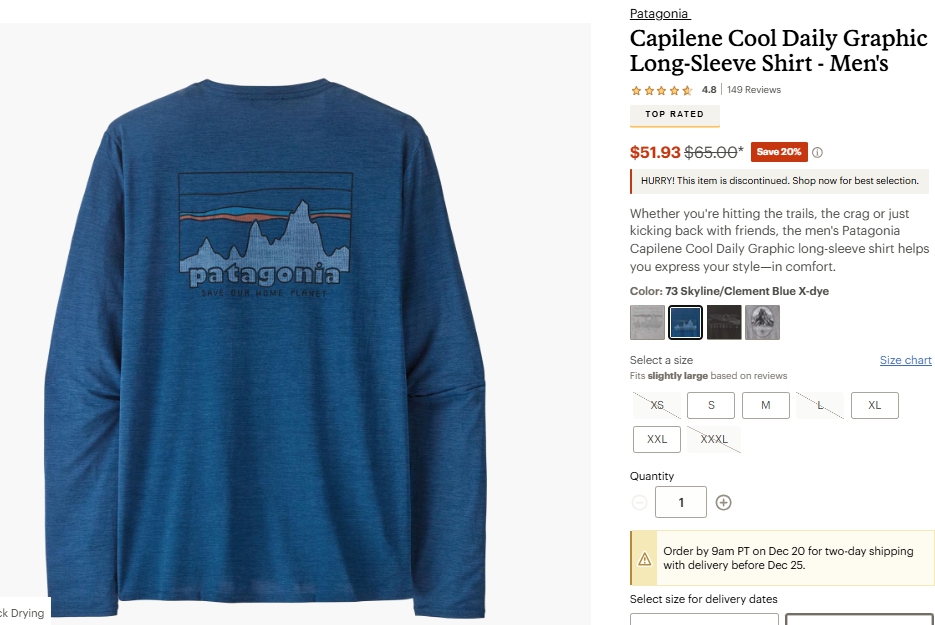Open the Size chart link
This screenshot has height=625, width=935.
pyautogui.click(x=905, y=360)
